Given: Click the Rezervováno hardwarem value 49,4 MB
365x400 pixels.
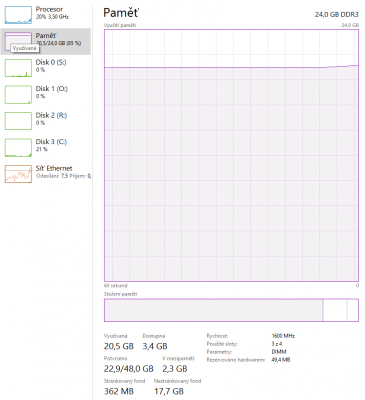Looking at the screenshot, I should 281,360.
